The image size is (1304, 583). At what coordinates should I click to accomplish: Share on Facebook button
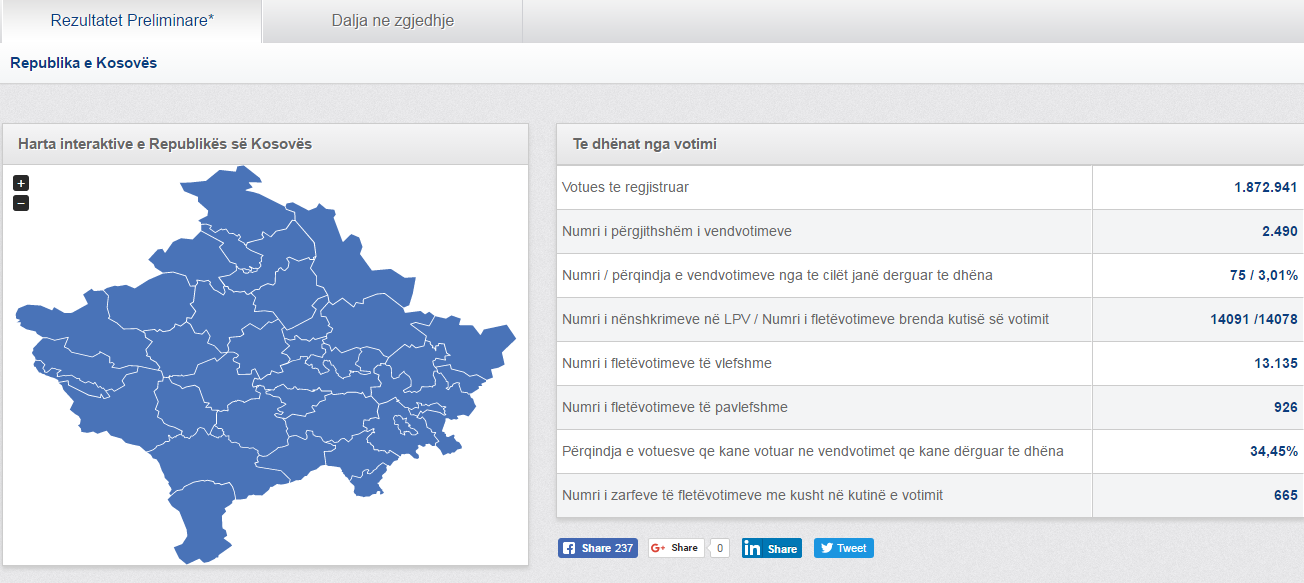point(598,548)
